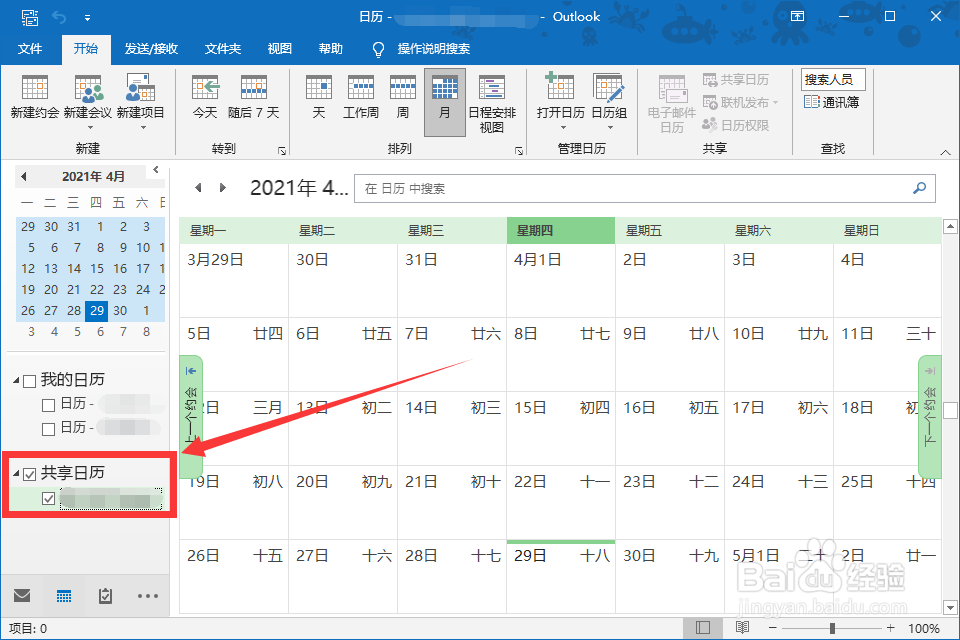Open the 文件夹 tab
The height and width of the screenshot is (640, 960).
click(x=222, y=49)
